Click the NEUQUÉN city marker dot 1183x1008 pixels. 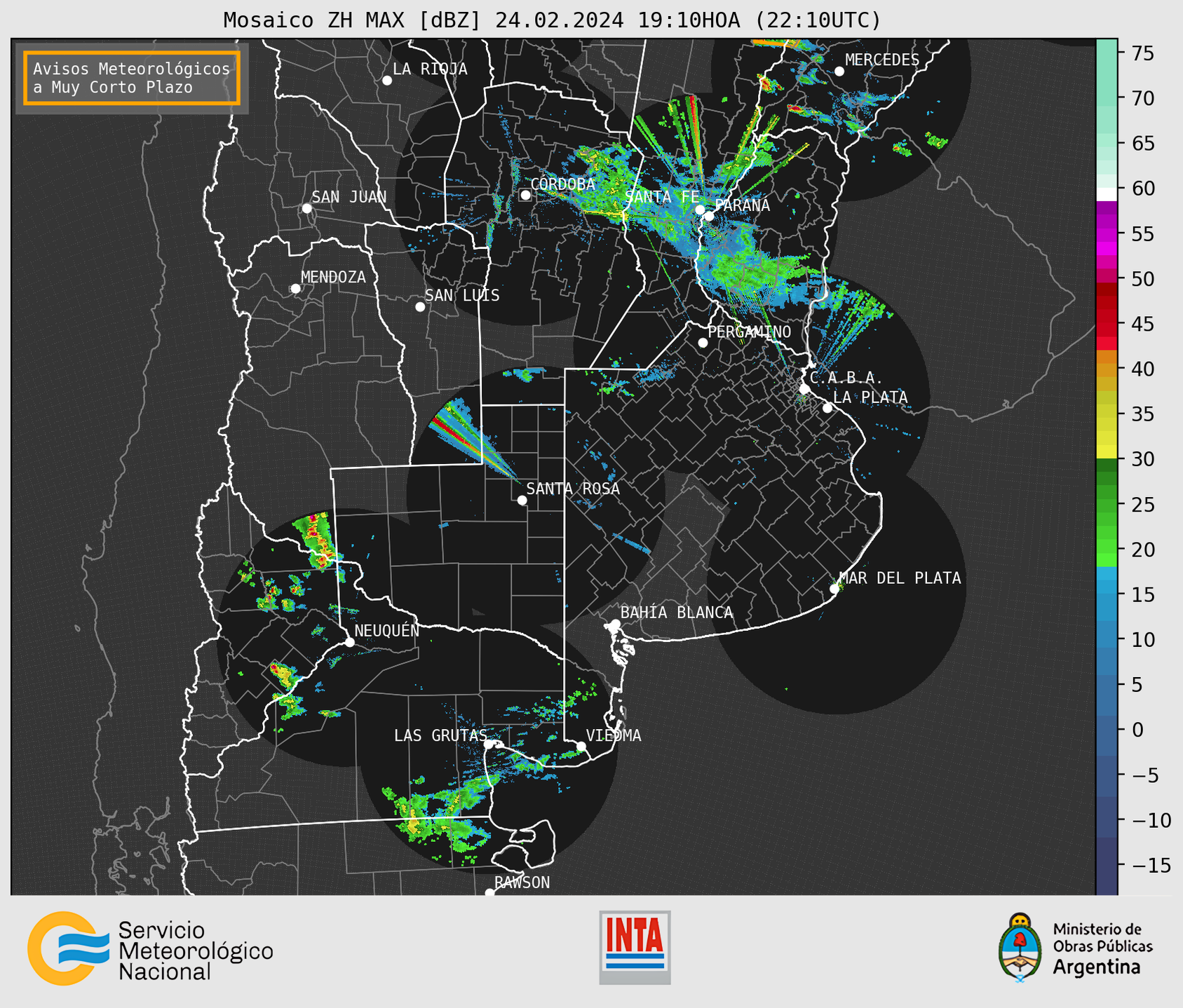pyautogui.click(x=350, y=642)
